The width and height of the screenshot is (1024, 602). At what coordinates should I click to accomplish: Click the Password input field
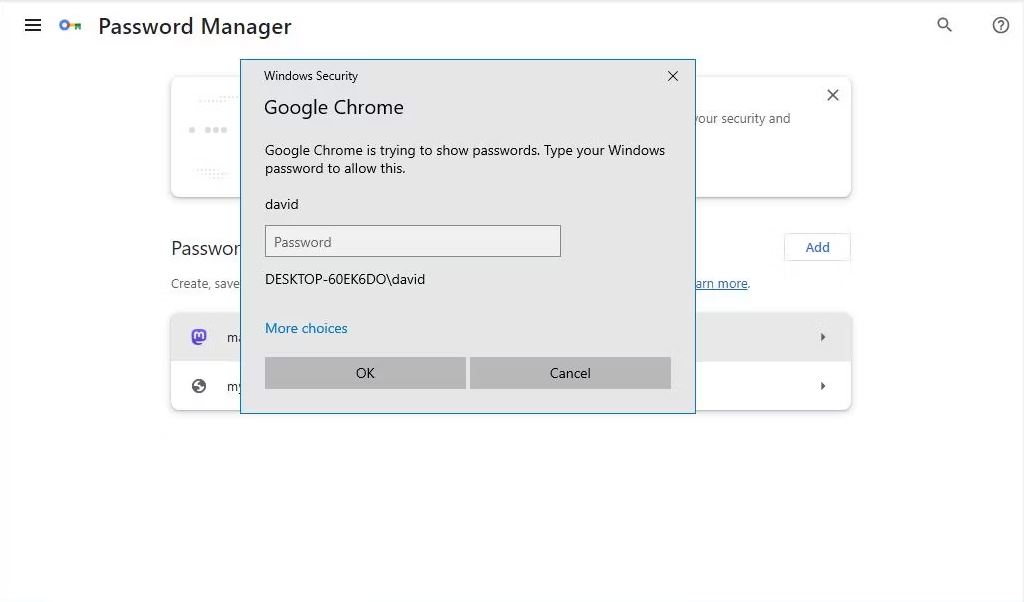pos(413,242)
